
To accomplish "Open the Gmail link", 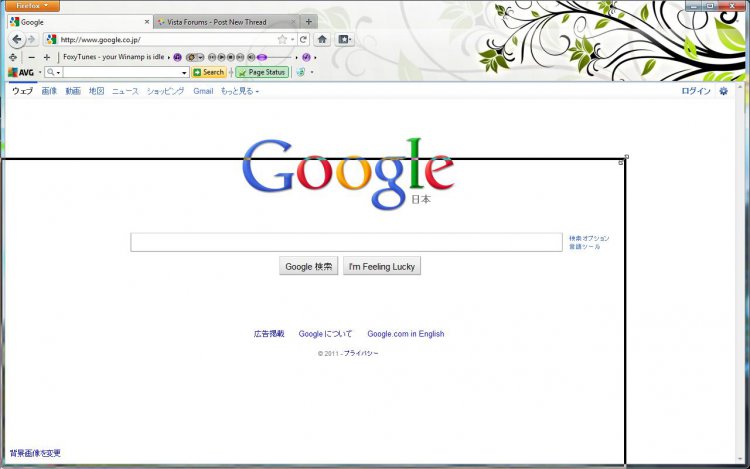I will pyautogui.click(x=203, y=91).
